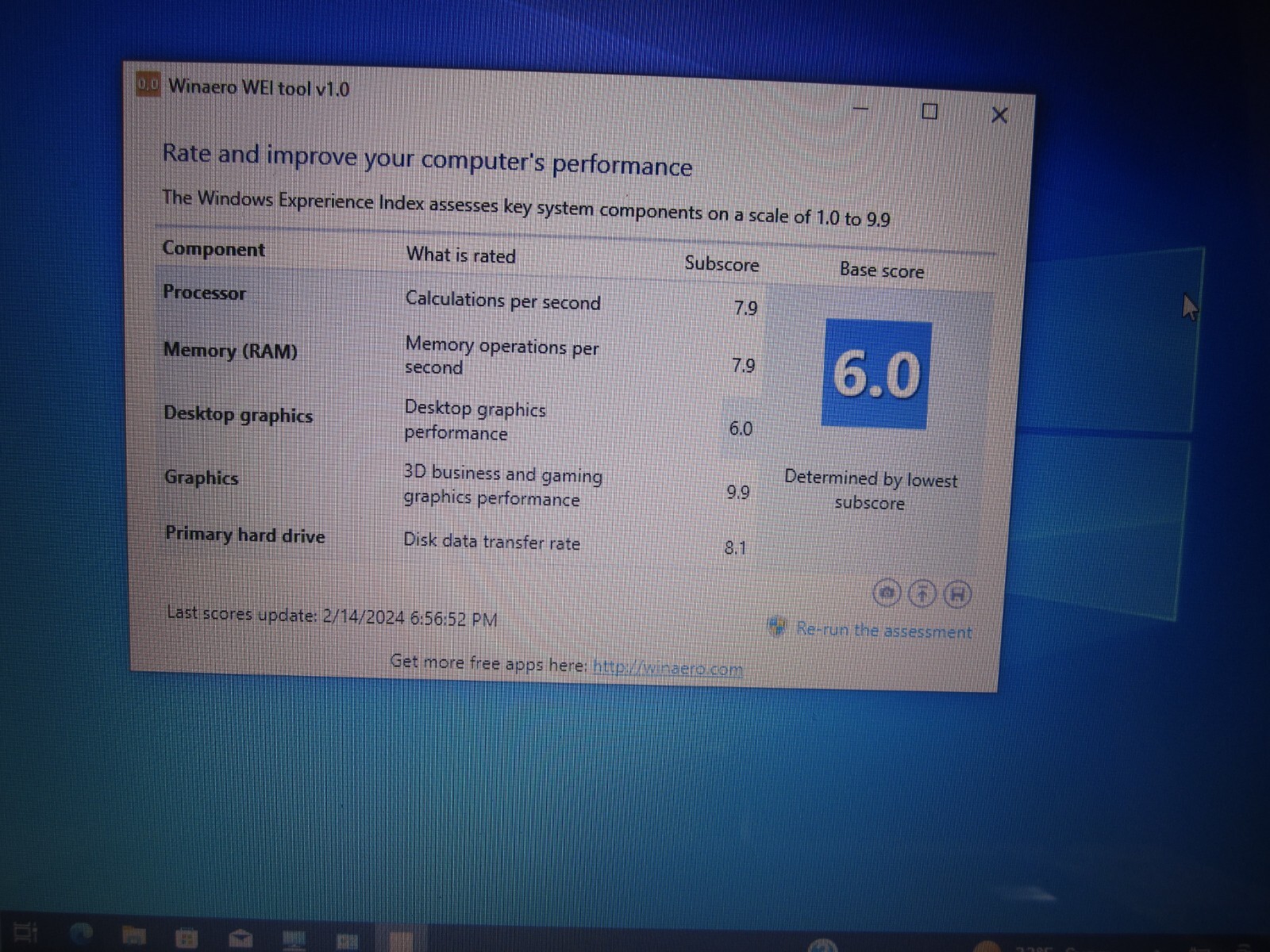This screenshot has height=952, width=1270.
Task: Click the "Base score" column header
Action: pyautogui.click(x=882, y=270)
